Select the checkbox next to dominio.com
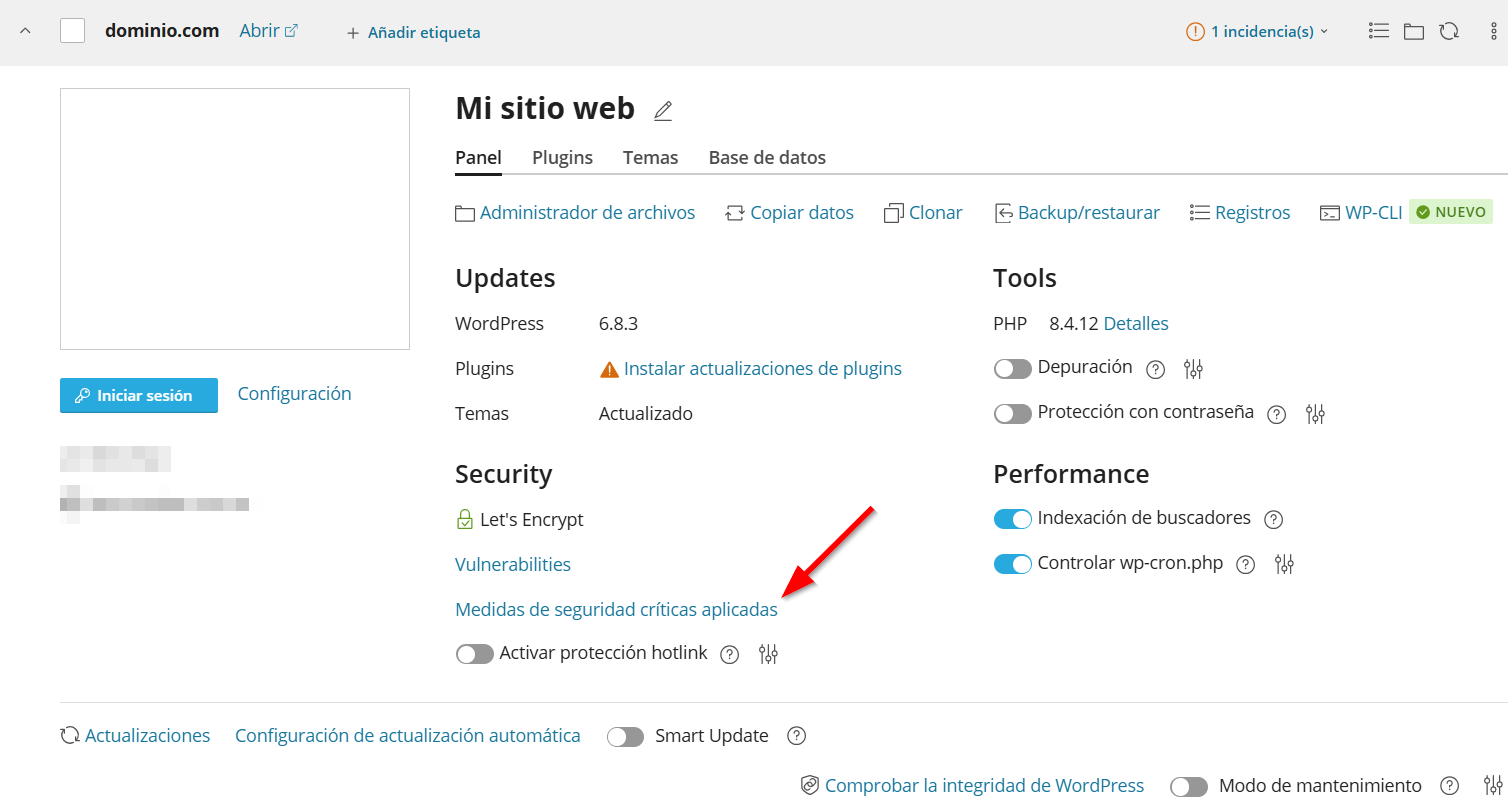The image size is (1508, 799). click(72, 31)
